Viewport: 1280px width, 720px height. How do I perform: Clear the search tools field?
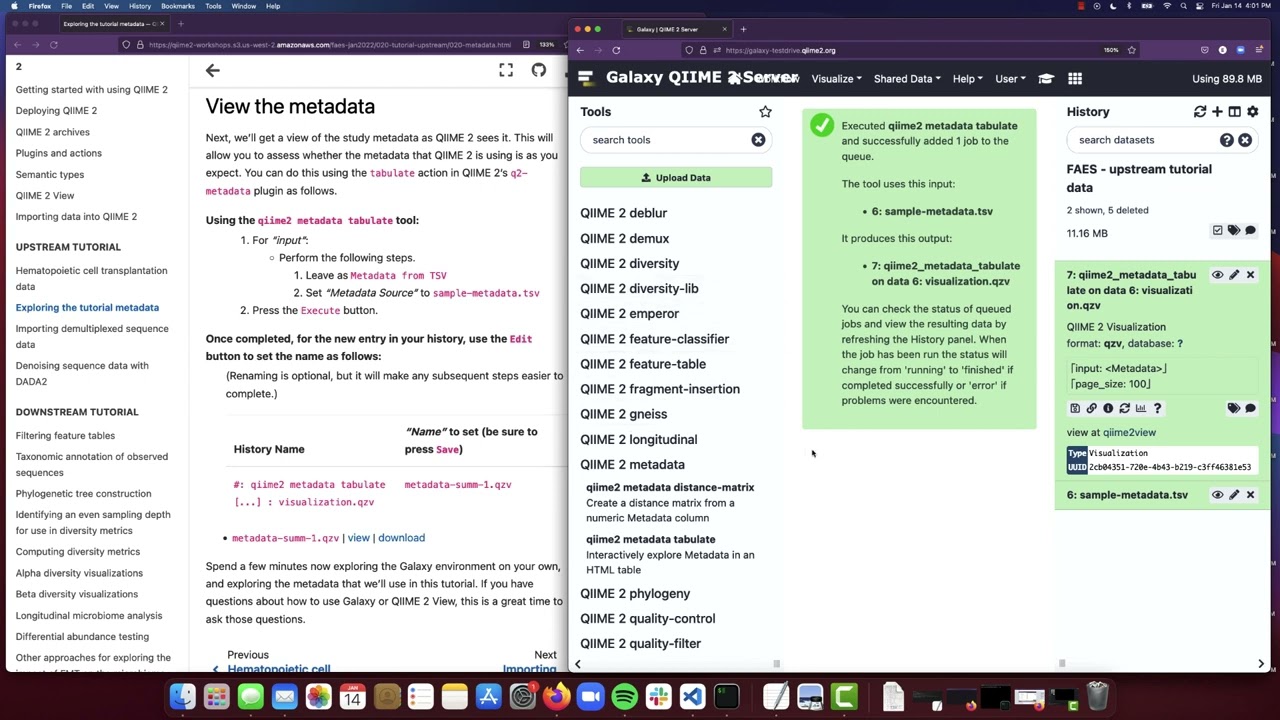coord(758,140)
